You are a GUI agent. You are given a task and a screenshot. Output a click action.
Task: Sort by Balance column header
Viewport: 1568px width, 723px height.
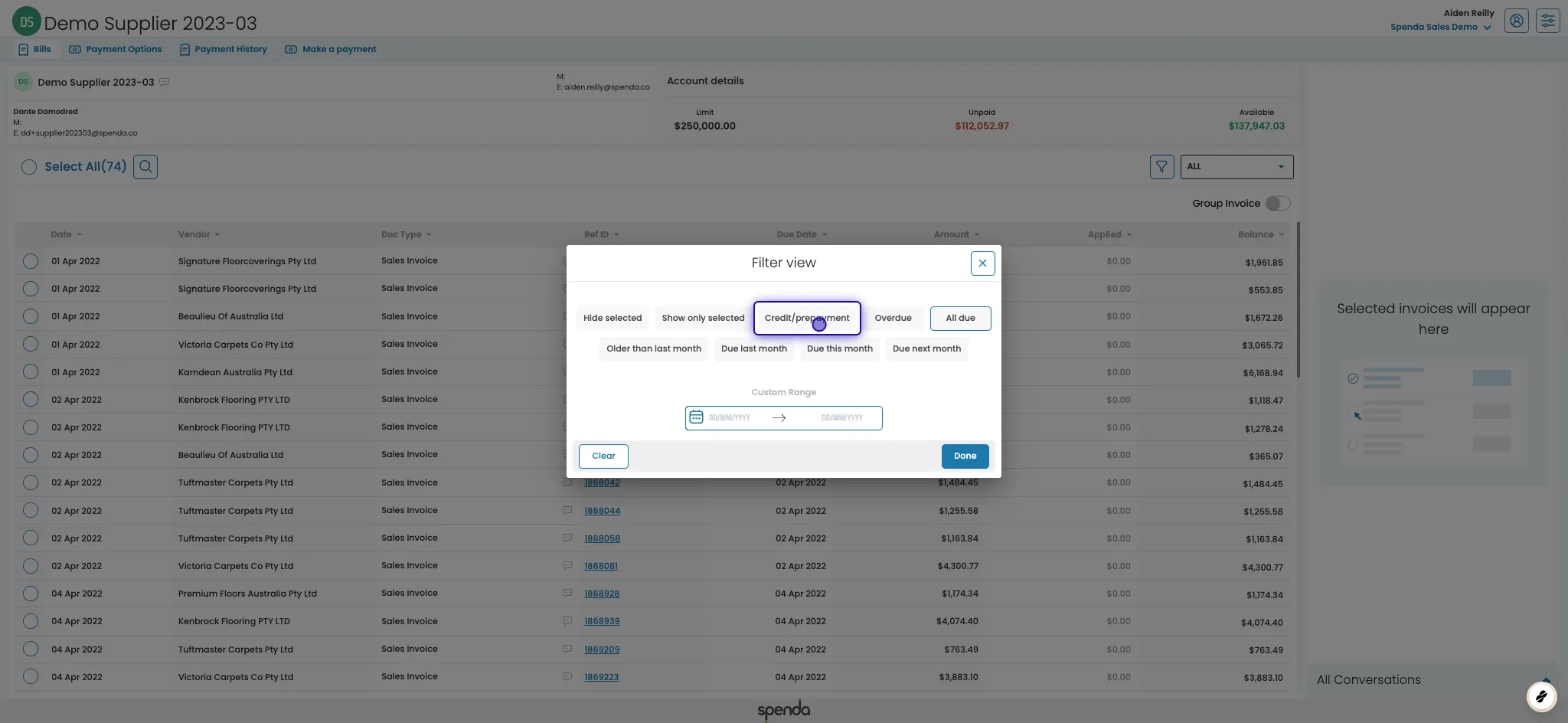point(1260,234)
